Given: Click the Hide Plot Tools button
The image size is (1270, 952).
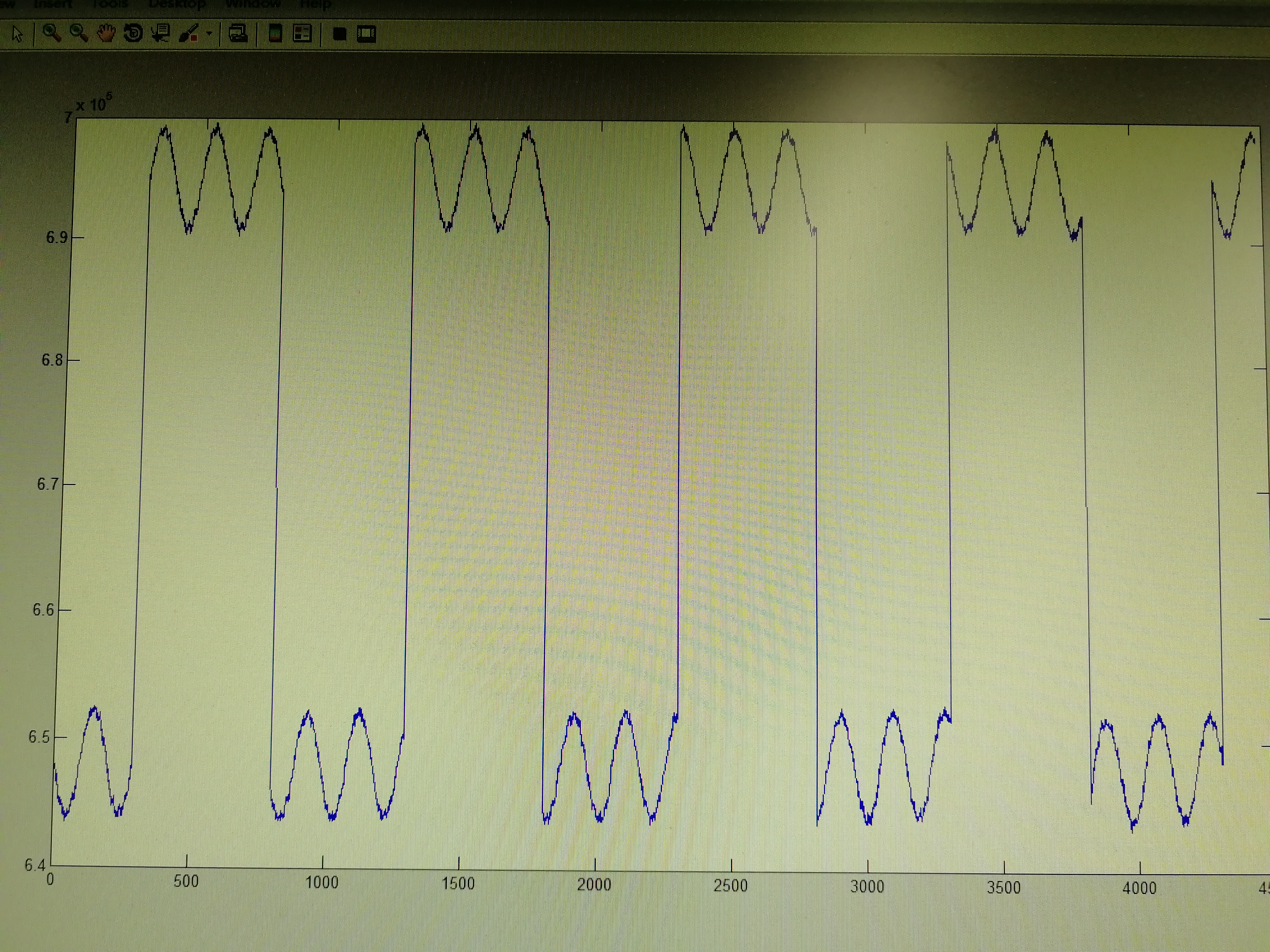Looking at the screenshot, I should click(339, 35).
